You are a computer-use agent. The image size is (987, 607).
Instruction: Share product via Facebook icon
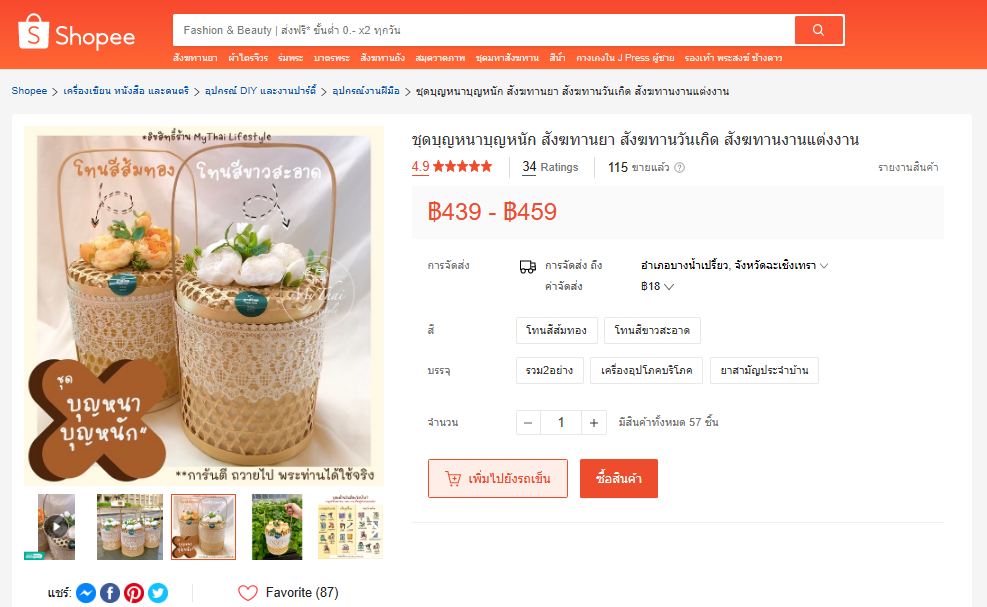(110, 593)
